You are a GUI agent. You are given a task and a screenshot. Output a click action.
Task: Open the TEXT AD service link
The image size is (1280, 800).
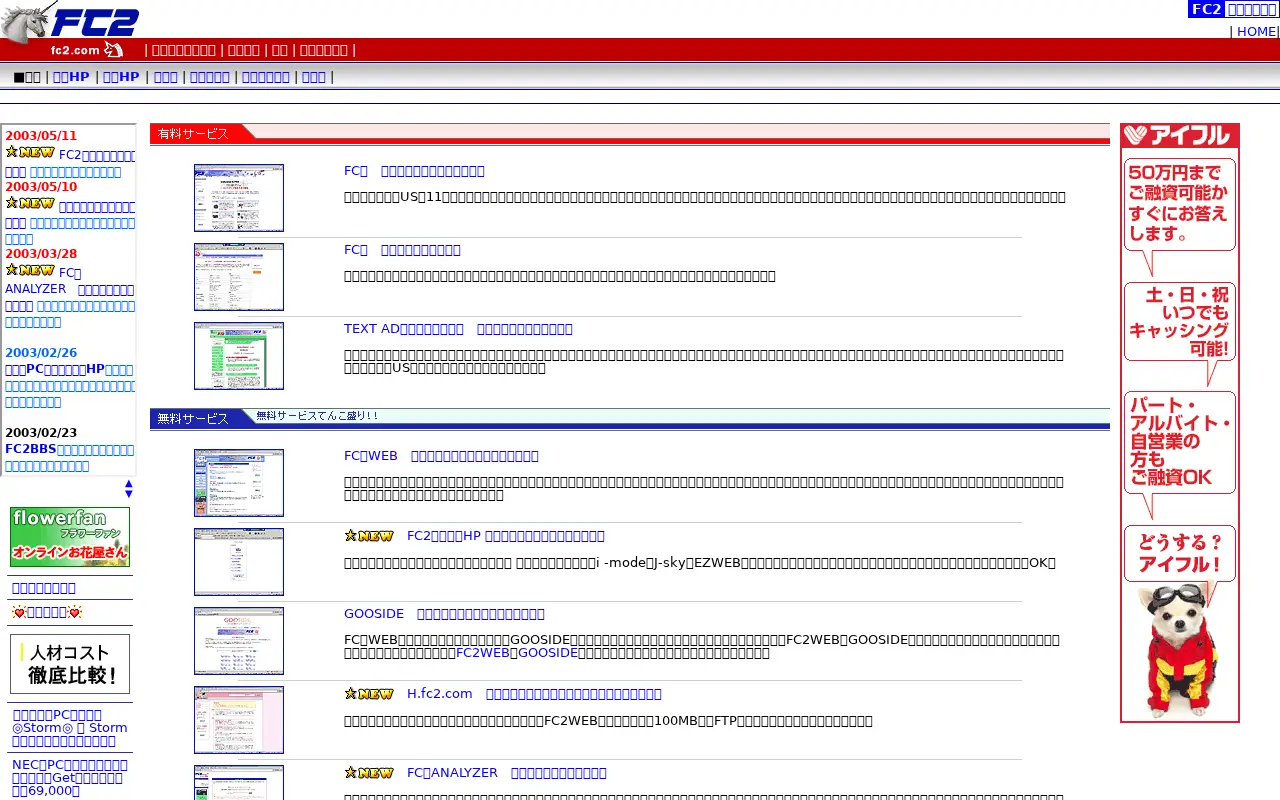point(458,329)
